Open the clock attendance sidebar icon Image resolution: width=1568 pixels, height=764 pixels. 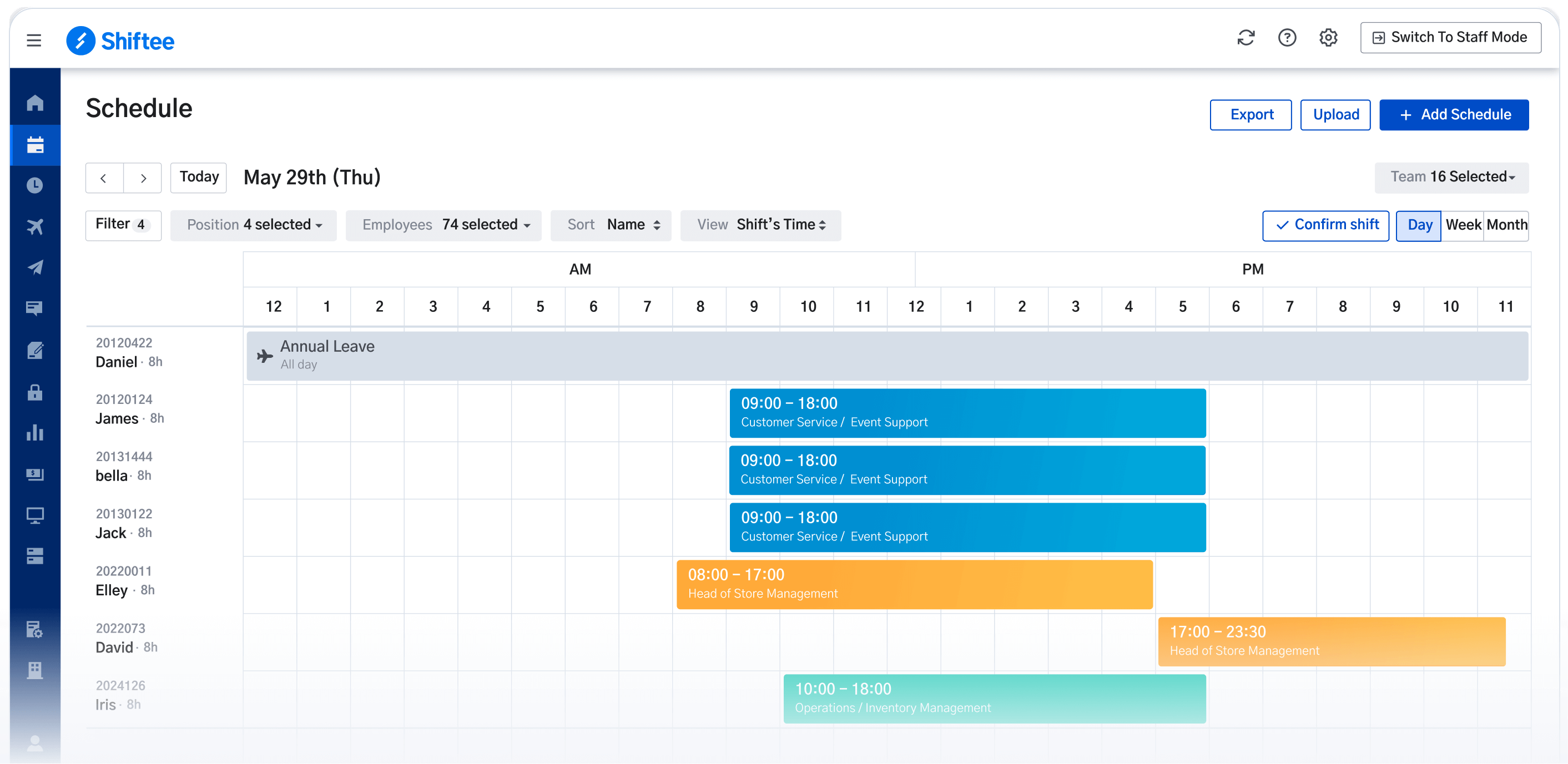[35, 185]
